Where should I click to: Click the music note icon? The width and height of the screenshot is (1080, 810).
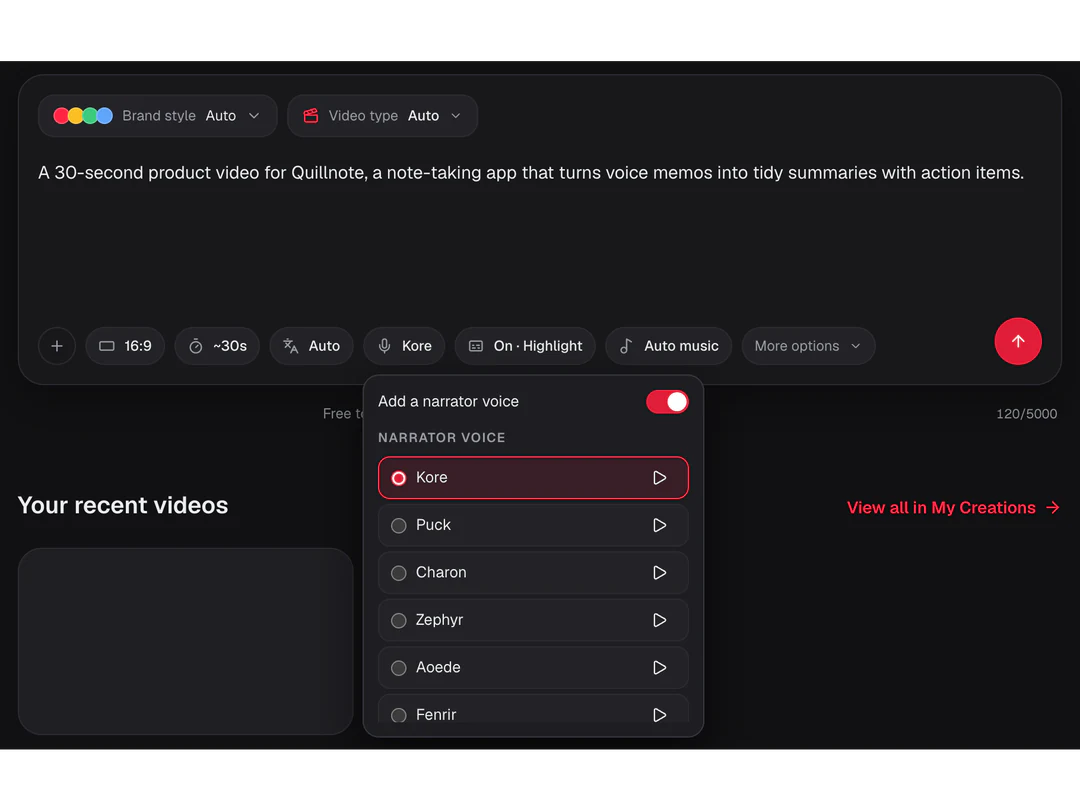coord(625,346)
